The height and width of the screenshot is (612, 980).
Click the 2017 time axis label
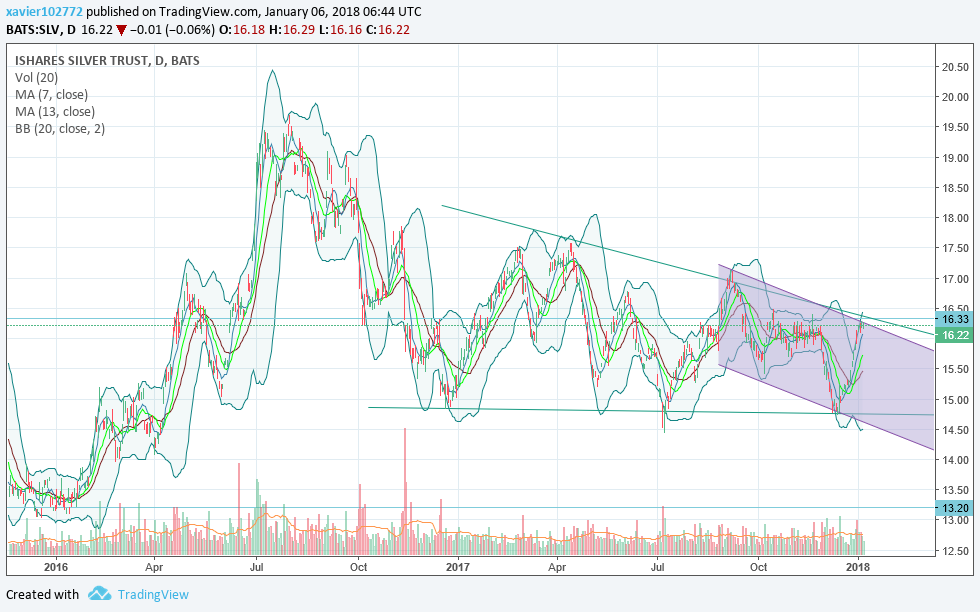(458, 567)
